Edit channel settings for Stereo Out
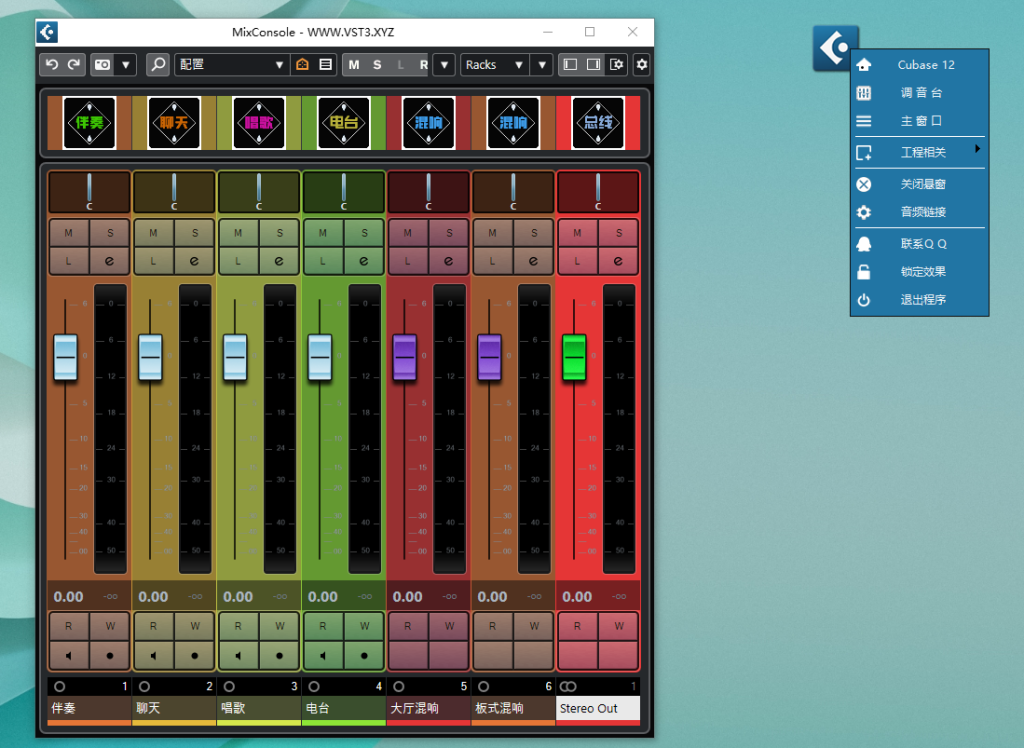 (x=618, y=261)
